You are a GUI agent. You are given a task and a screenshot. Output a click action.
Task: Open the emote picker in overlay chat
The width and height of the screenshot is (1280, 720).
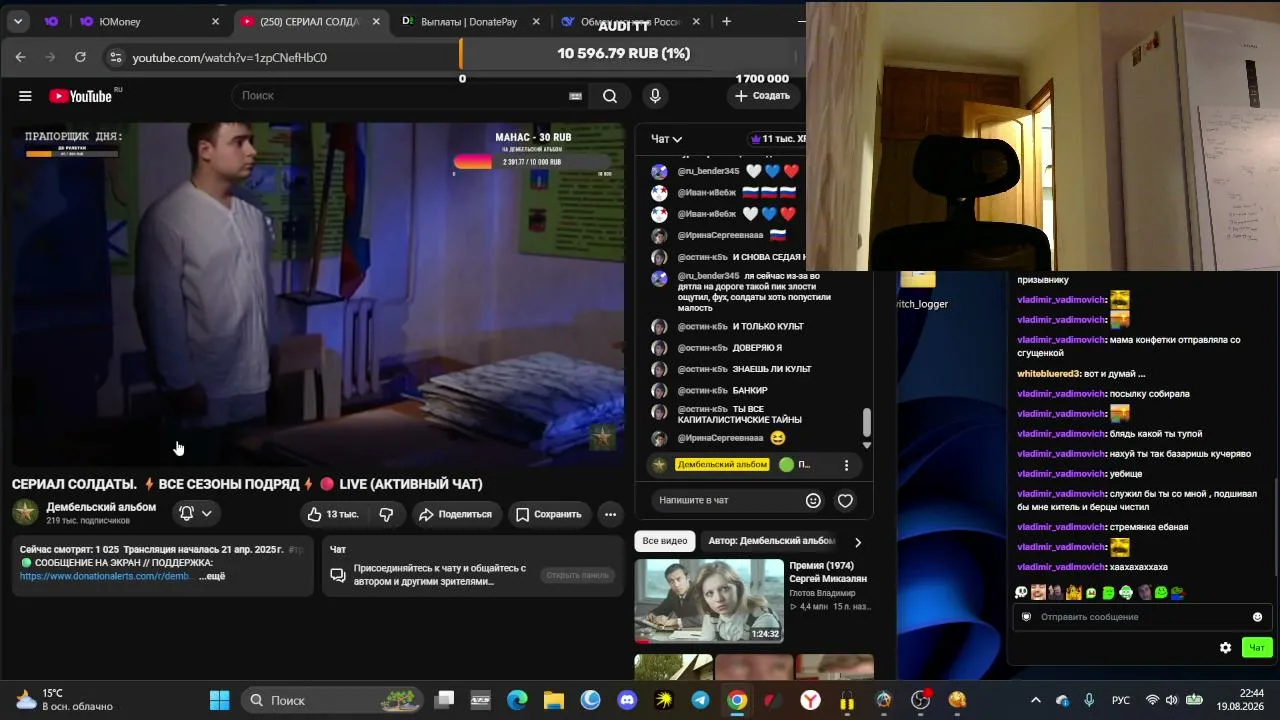pyautogui.click(x=1257, y=617)
